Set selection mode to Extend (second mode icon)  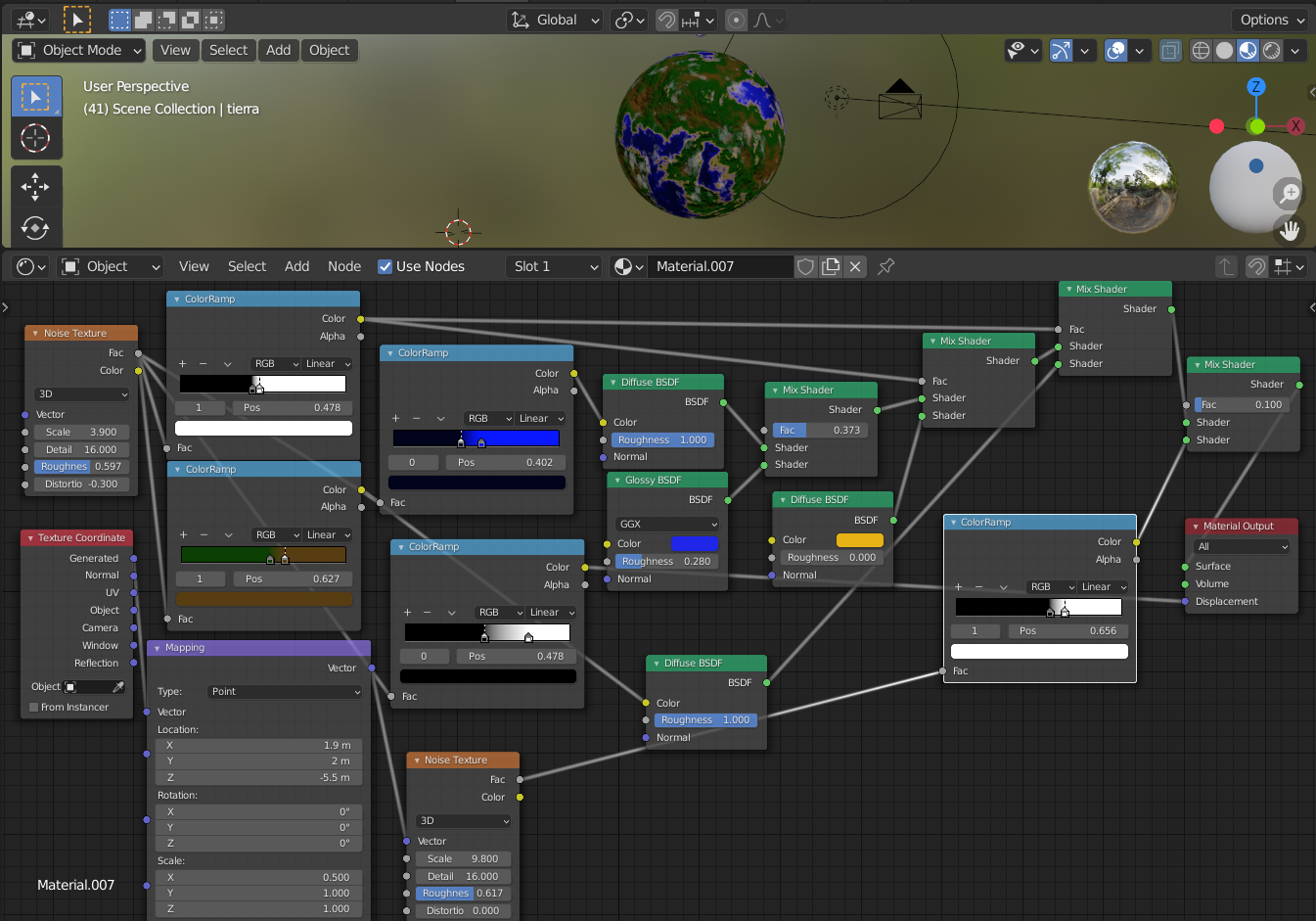(x=143, y=20)
